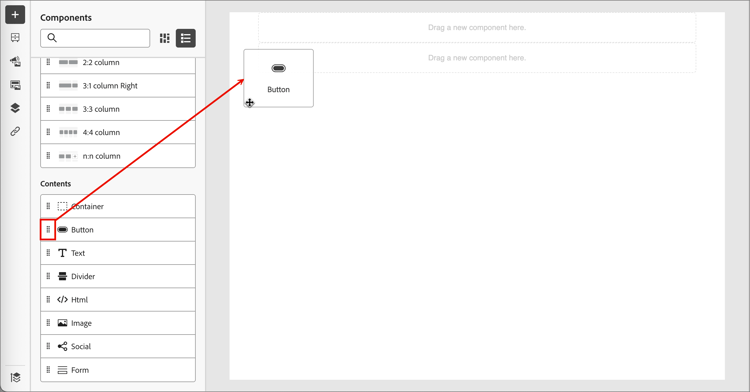Click the dragged Button card on canvas
The width and height of the screenshot is (750, 392).
[278, 78]
